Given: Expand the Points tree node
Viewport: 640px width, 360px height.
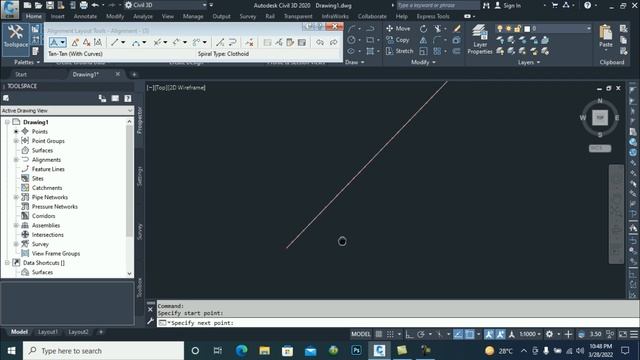Looking at the screenshot, I should (x=16, y=131).
